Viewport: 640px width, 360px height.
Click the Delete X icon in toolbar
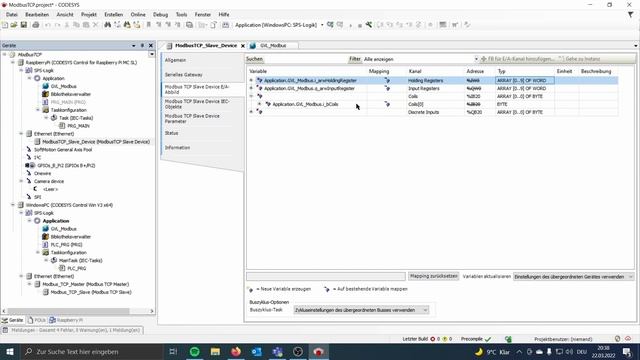96,25
